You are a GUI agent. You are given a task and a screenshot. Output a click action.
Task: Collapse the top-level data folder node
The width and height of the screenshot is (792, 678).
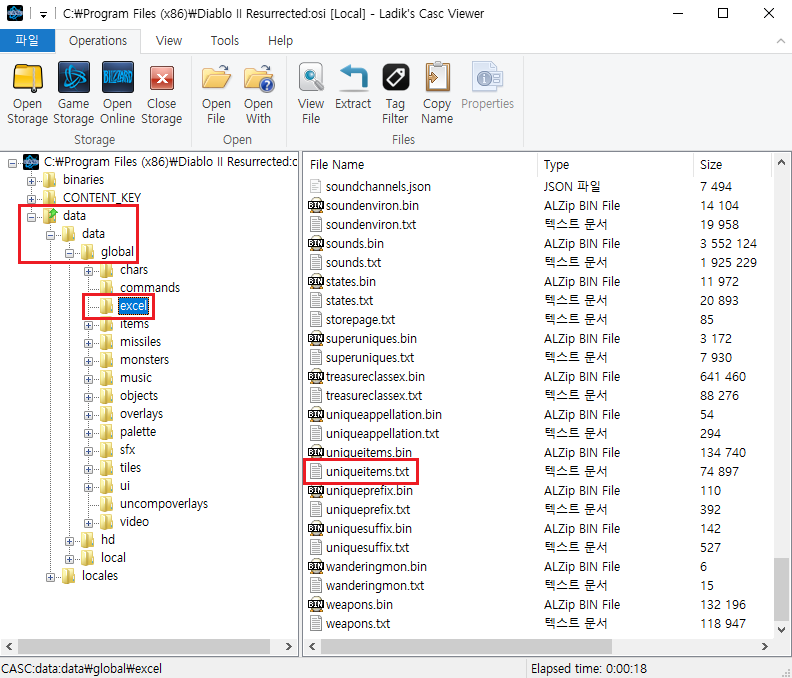pyautogui.click(x=31, y=217)
